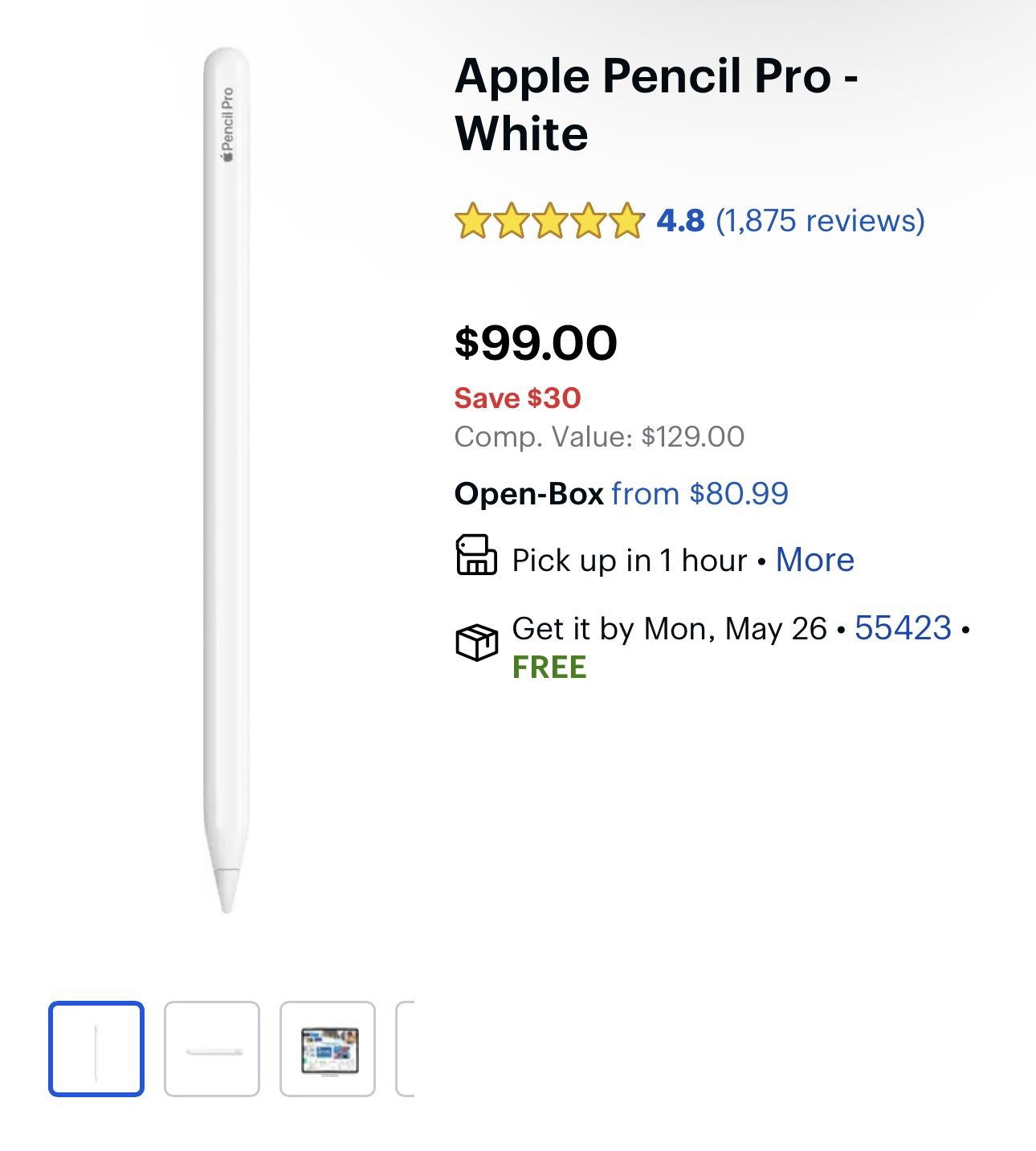Click the five-star rating icons
The width and height of the screenshot is (1036, 1151).
(549, 221)
